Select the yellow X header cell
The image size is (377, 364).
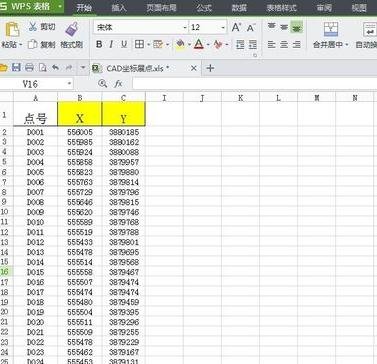tap(79, 114)
